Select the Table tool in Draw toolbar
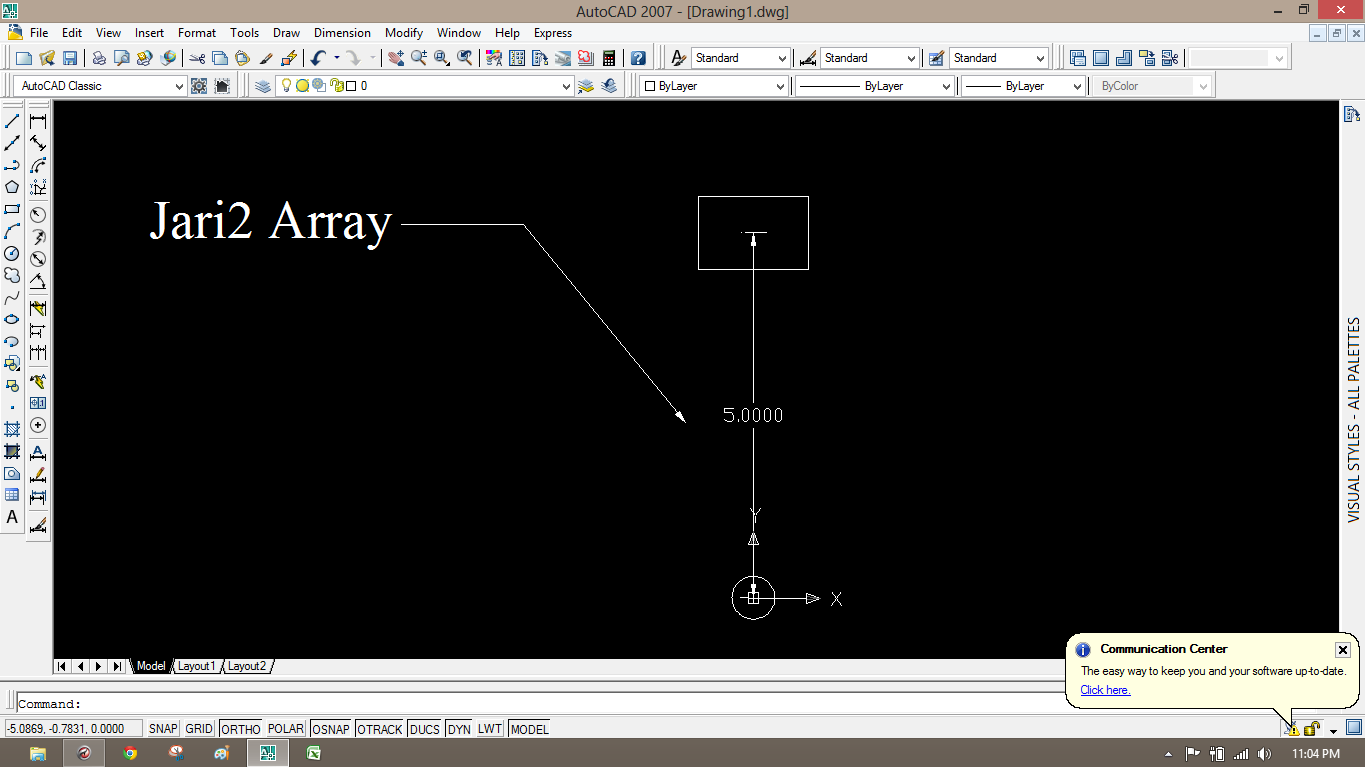This screenshot has height=767, width=1365. [12, 495]
